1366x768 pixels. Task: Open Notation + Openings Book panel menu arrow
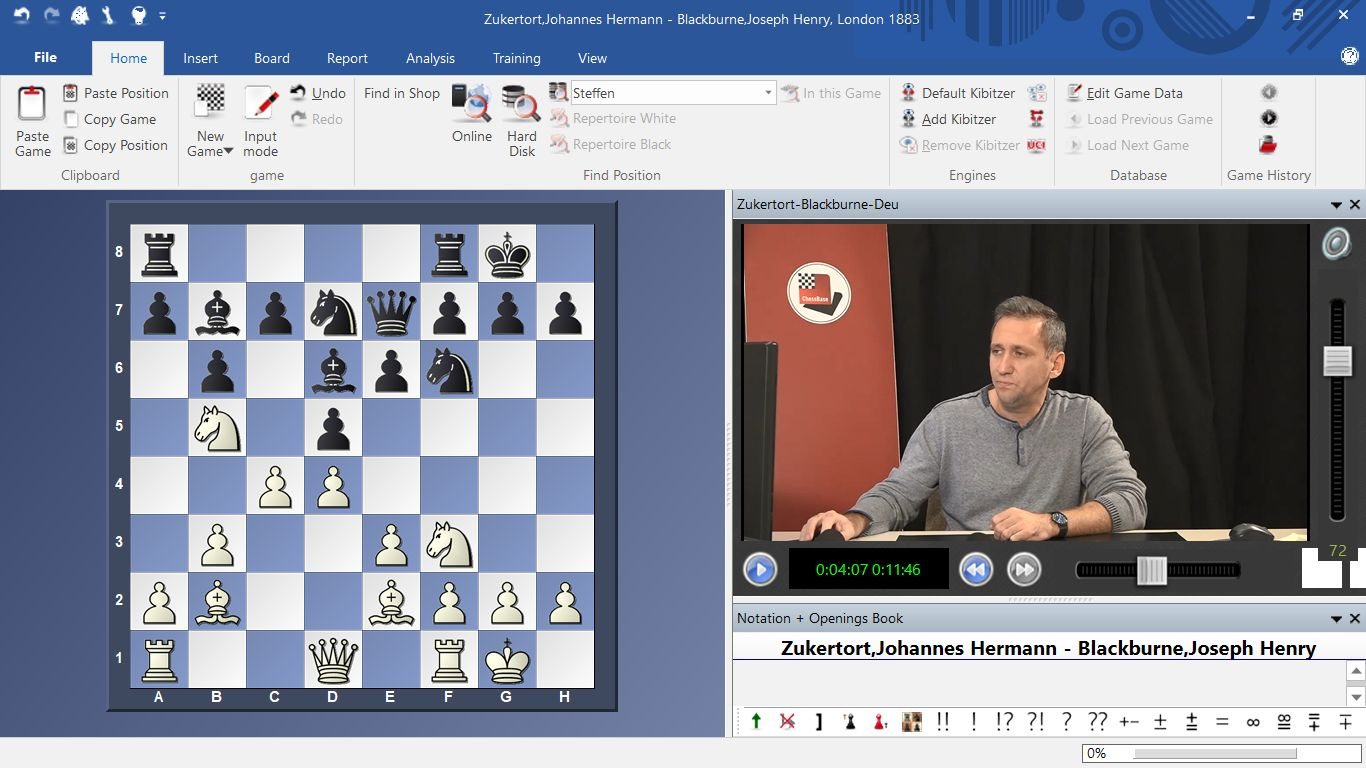tap(1336, 619)
